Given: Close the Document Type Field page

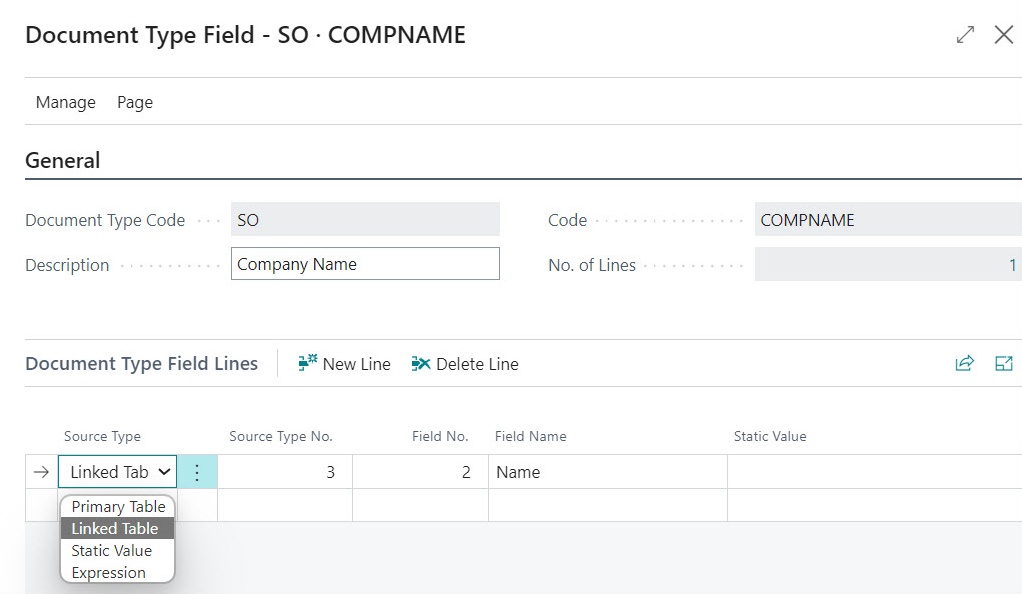Looking at the screenshot, I should pyautogui.click(x=1004, y=35).
